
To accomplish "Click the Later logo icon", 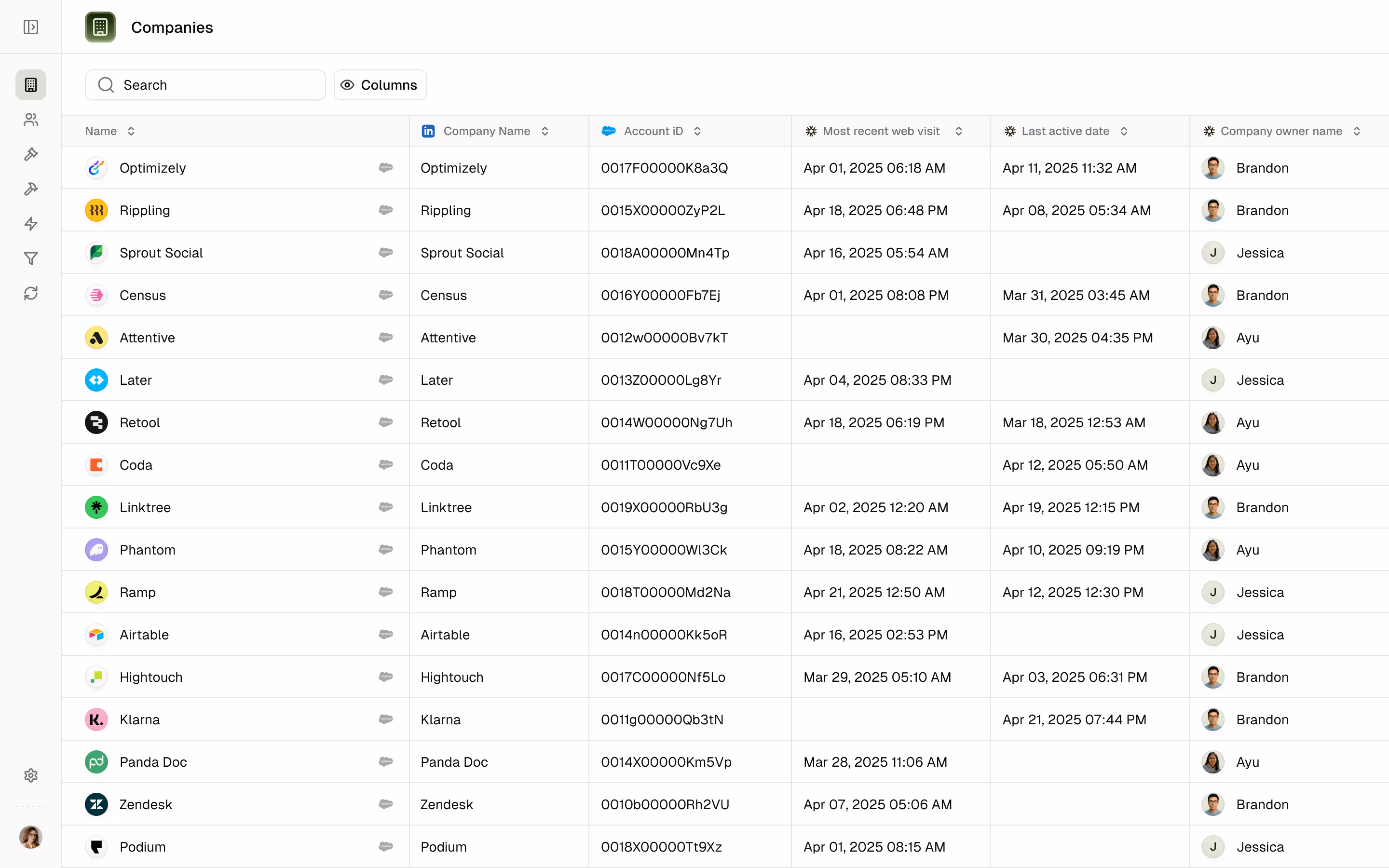I will click(x=96, y=380).
